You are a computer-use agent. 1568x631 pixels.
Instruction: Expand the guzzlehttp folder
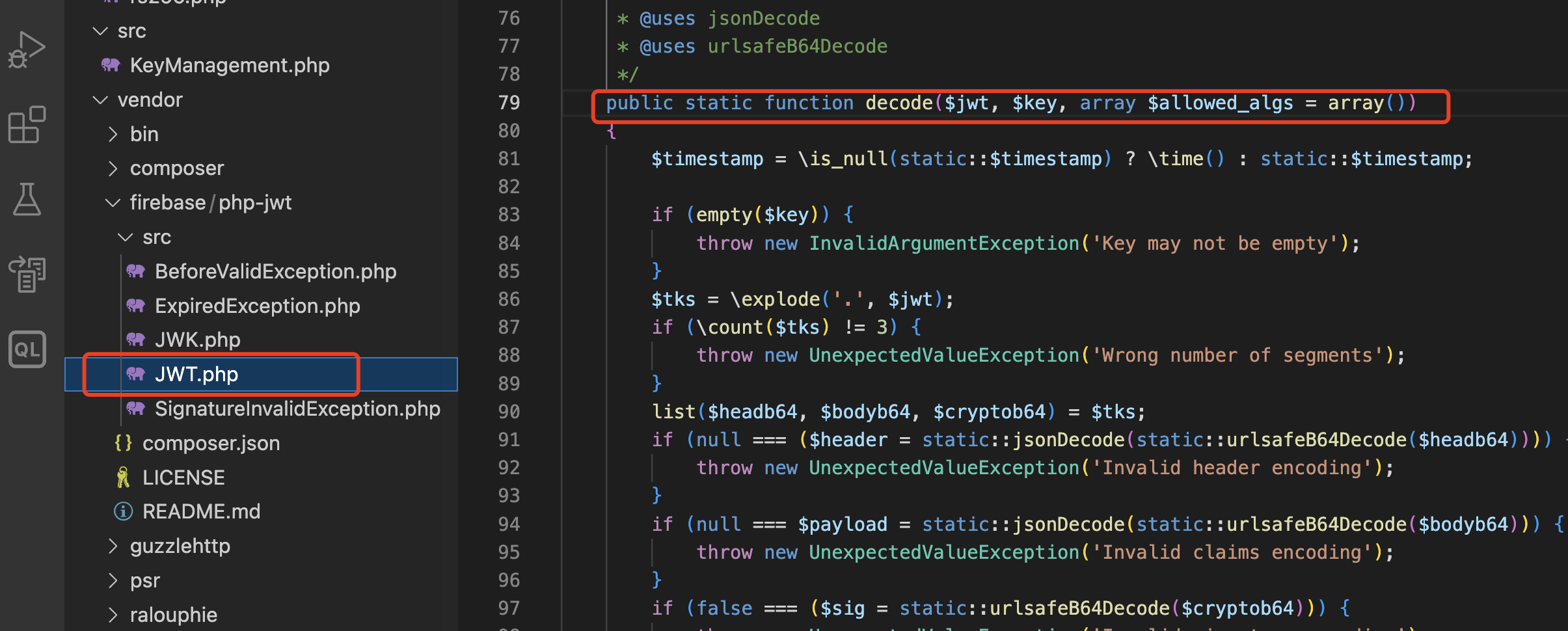pyautogui.click(x=113, y=546)
